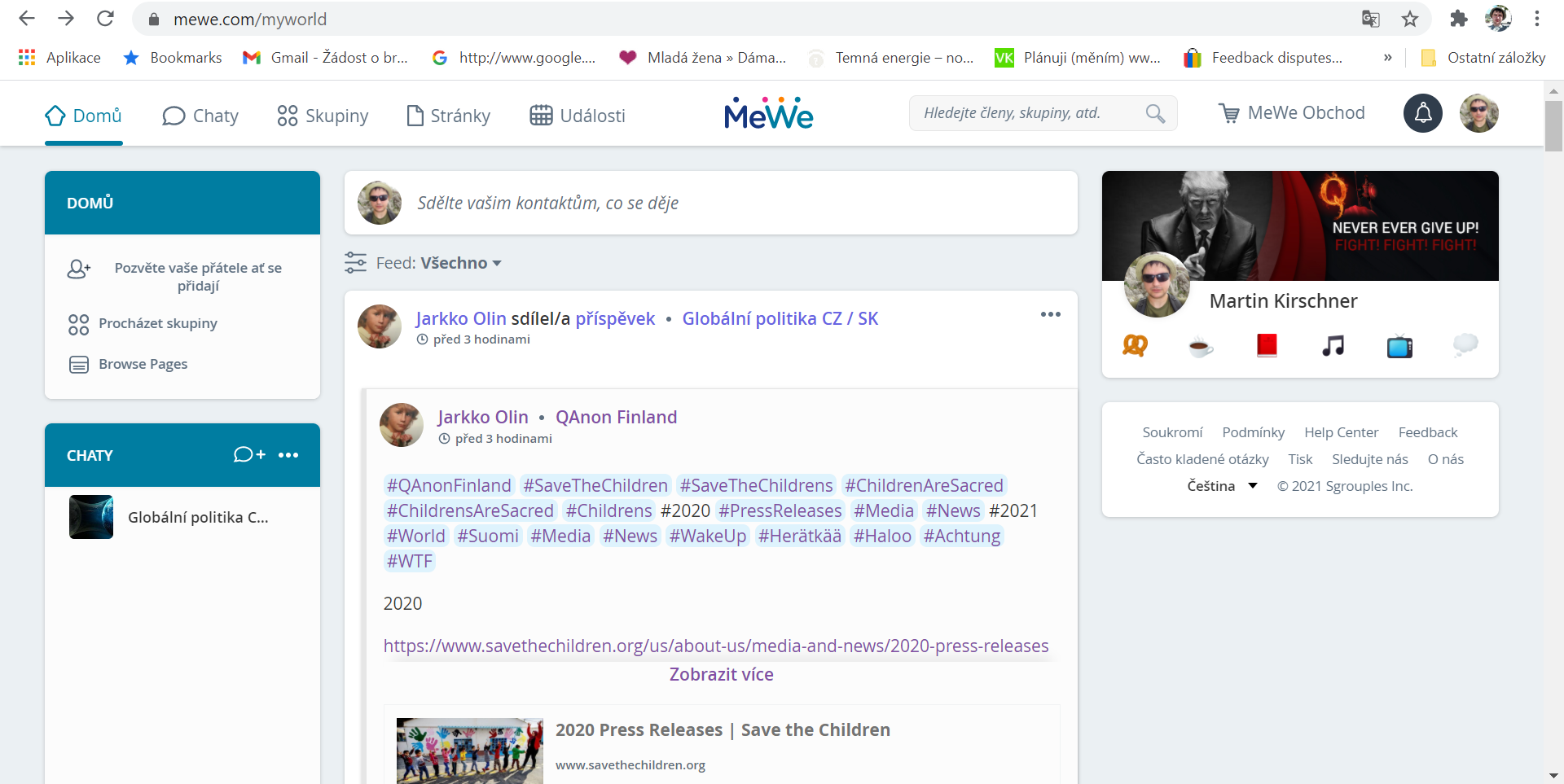Open the Soukromí footer link
1564x784 pixels.
(1172, 432)
